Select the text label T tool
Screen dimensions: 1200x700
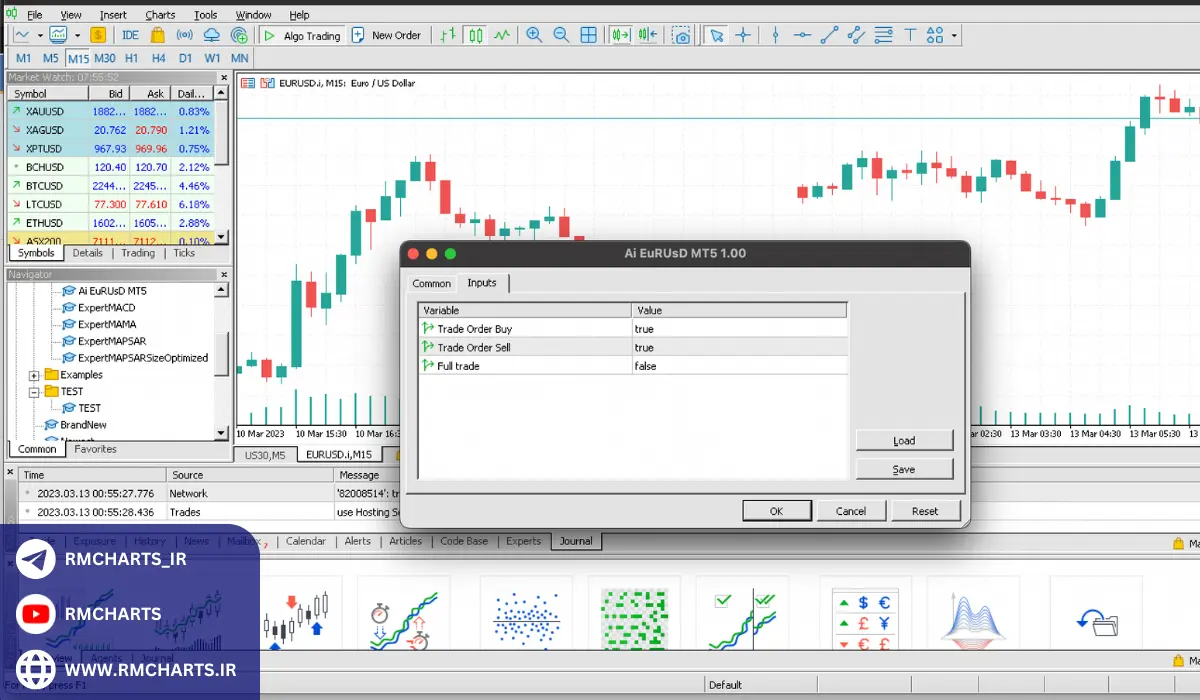click(x=910, y=35)
